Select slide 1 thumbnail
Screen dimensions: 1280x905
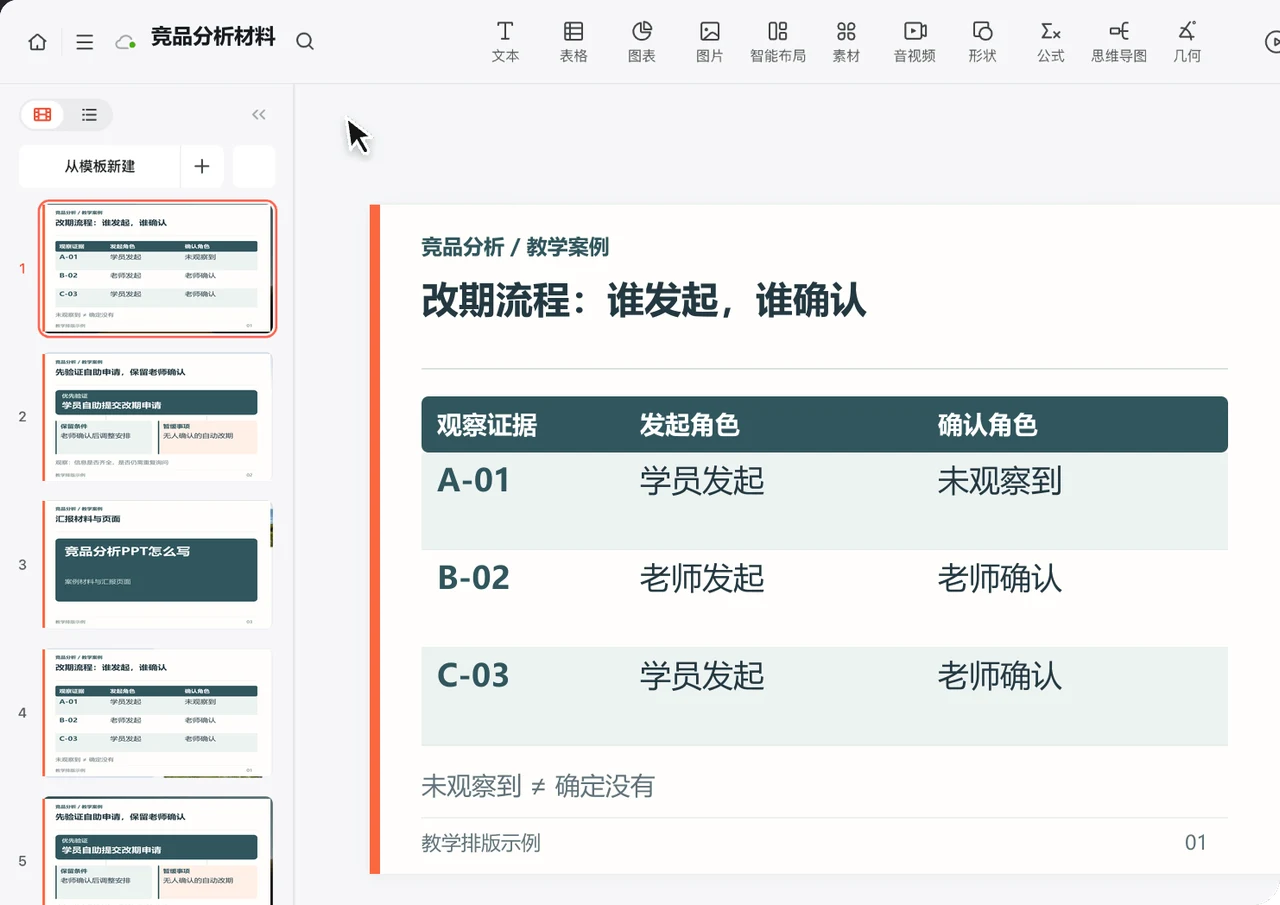(158, 269)
